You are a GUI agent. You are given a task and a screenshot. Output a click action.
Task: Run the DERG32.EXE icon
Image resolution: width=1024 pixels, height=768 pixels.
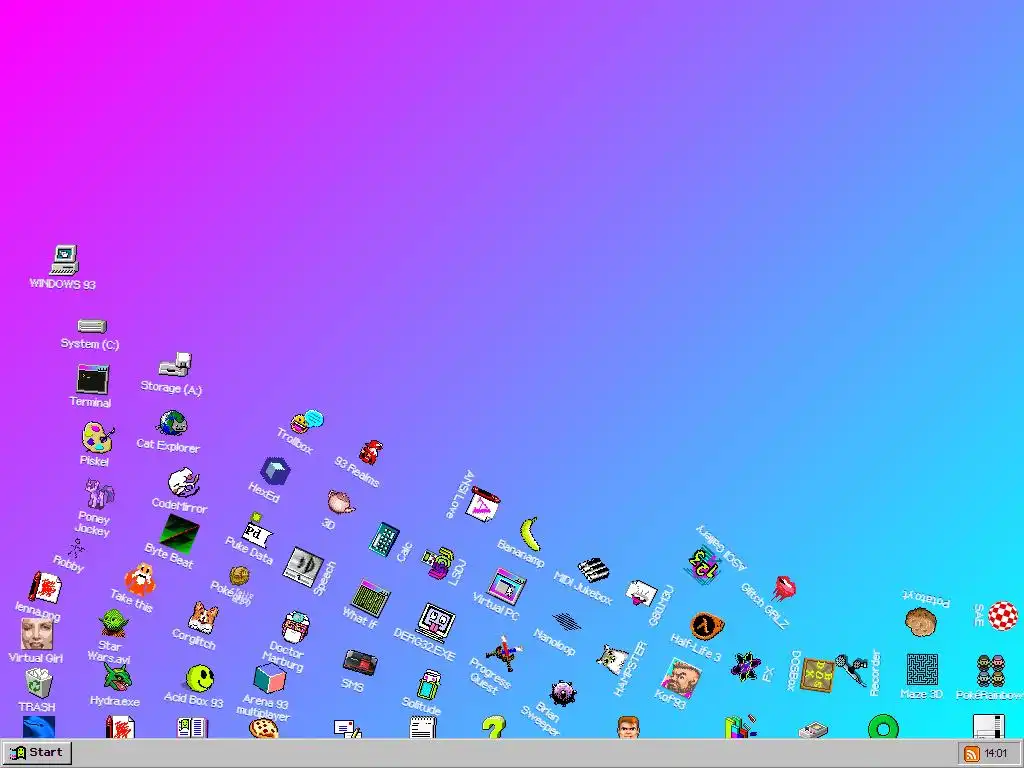[x=436, y=622]
